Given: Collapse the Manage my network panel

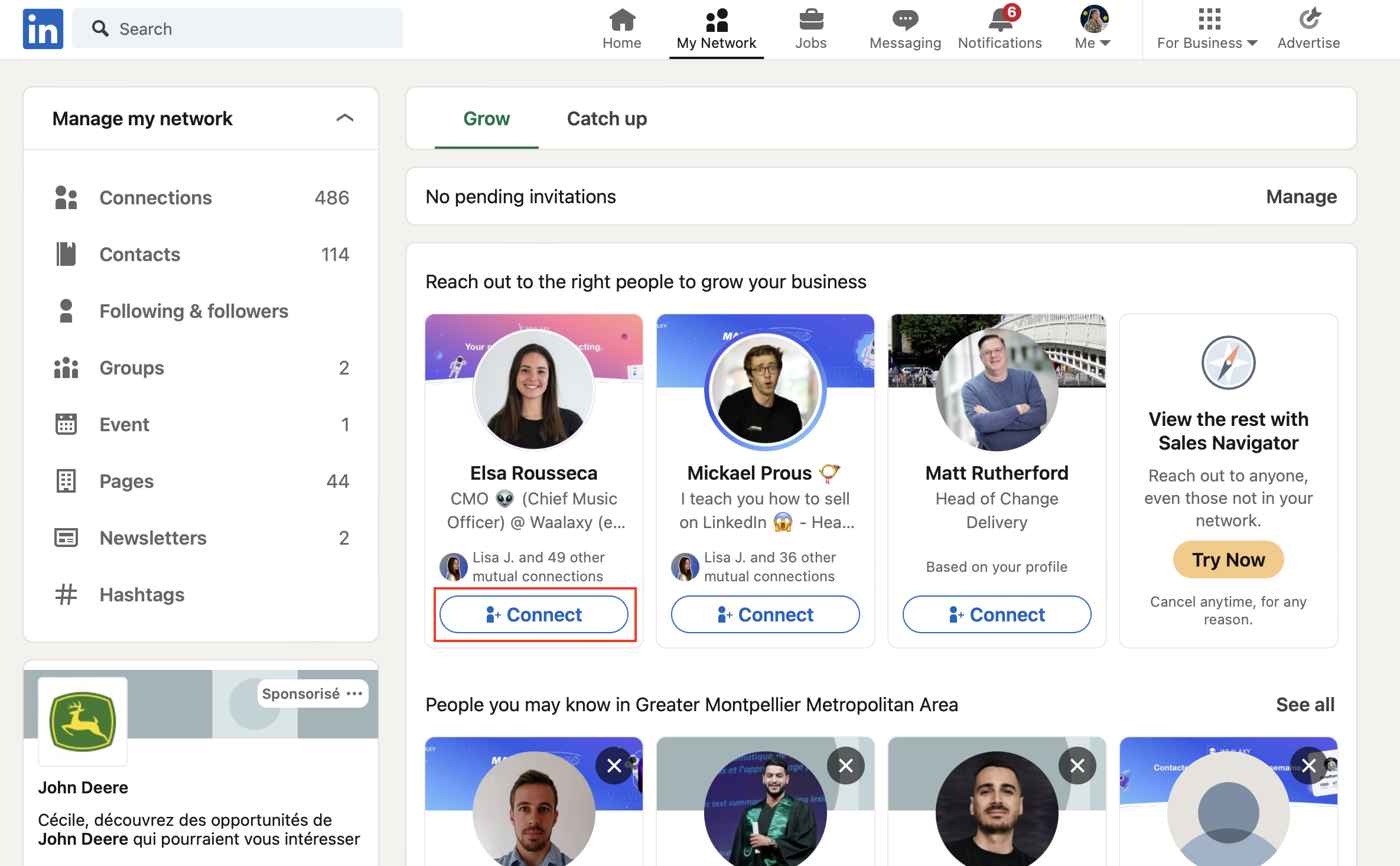Looking at the screenshot, I should 346,118.
